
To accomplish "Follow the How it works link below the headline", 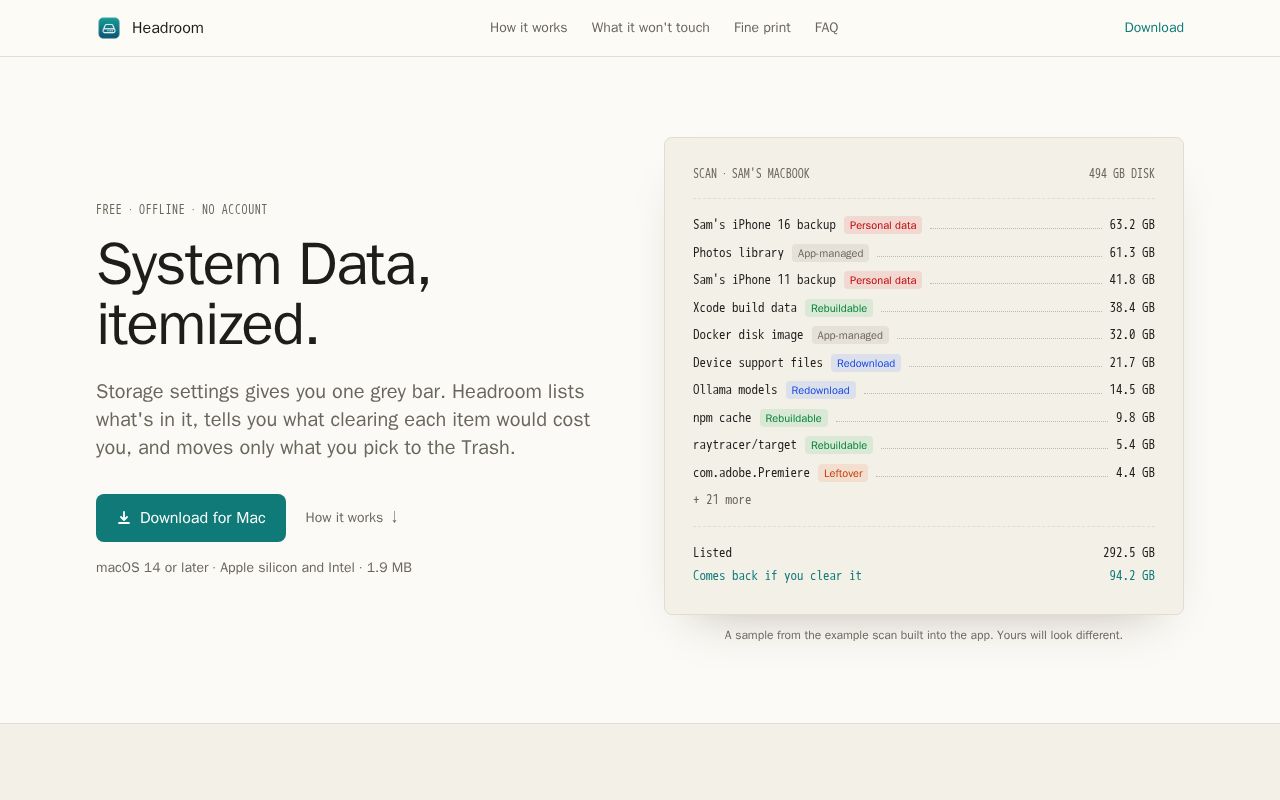I will (x=352, y=517).
